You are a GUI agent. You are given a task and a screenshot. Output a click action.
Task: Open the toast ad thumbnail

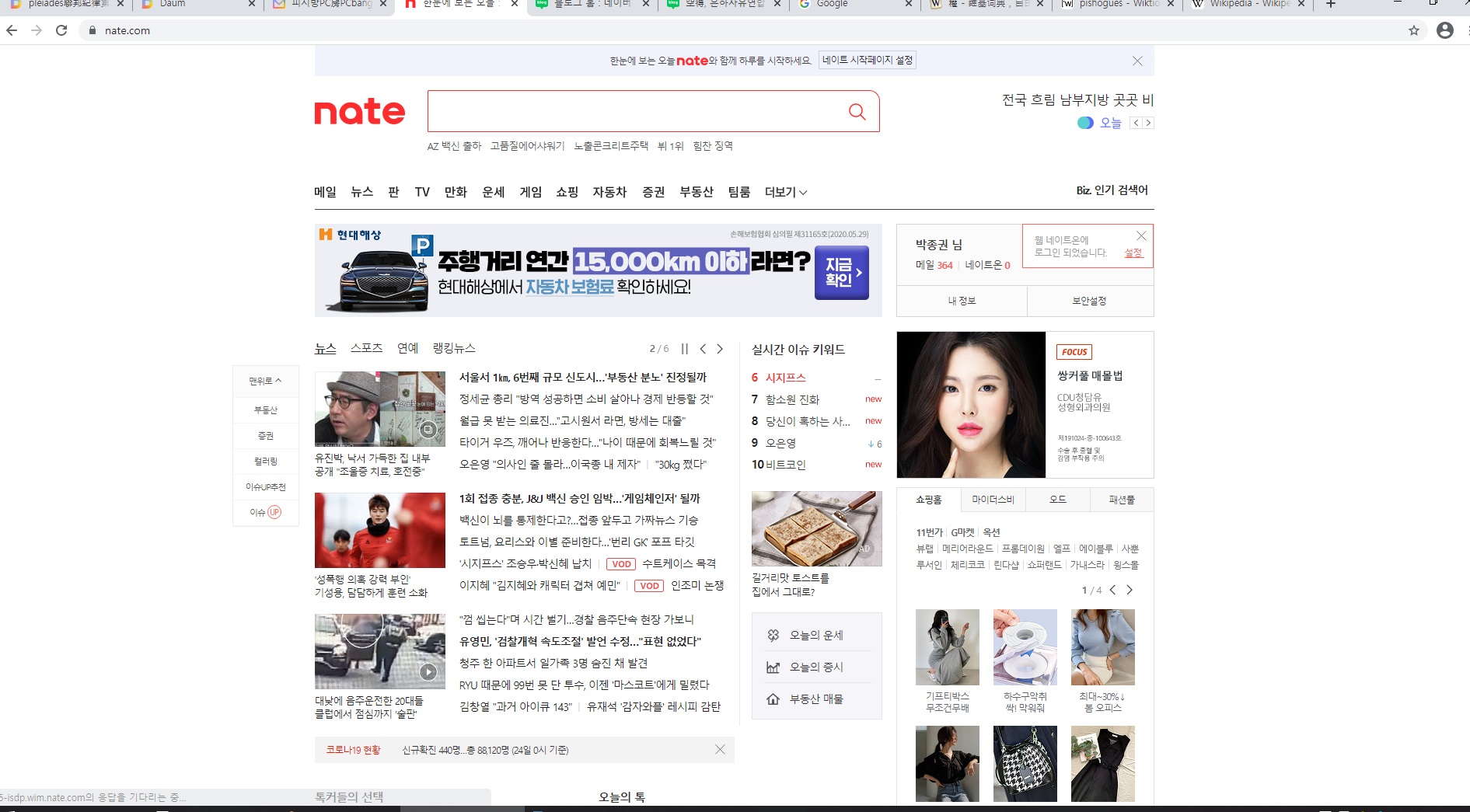tap(816, 528)
